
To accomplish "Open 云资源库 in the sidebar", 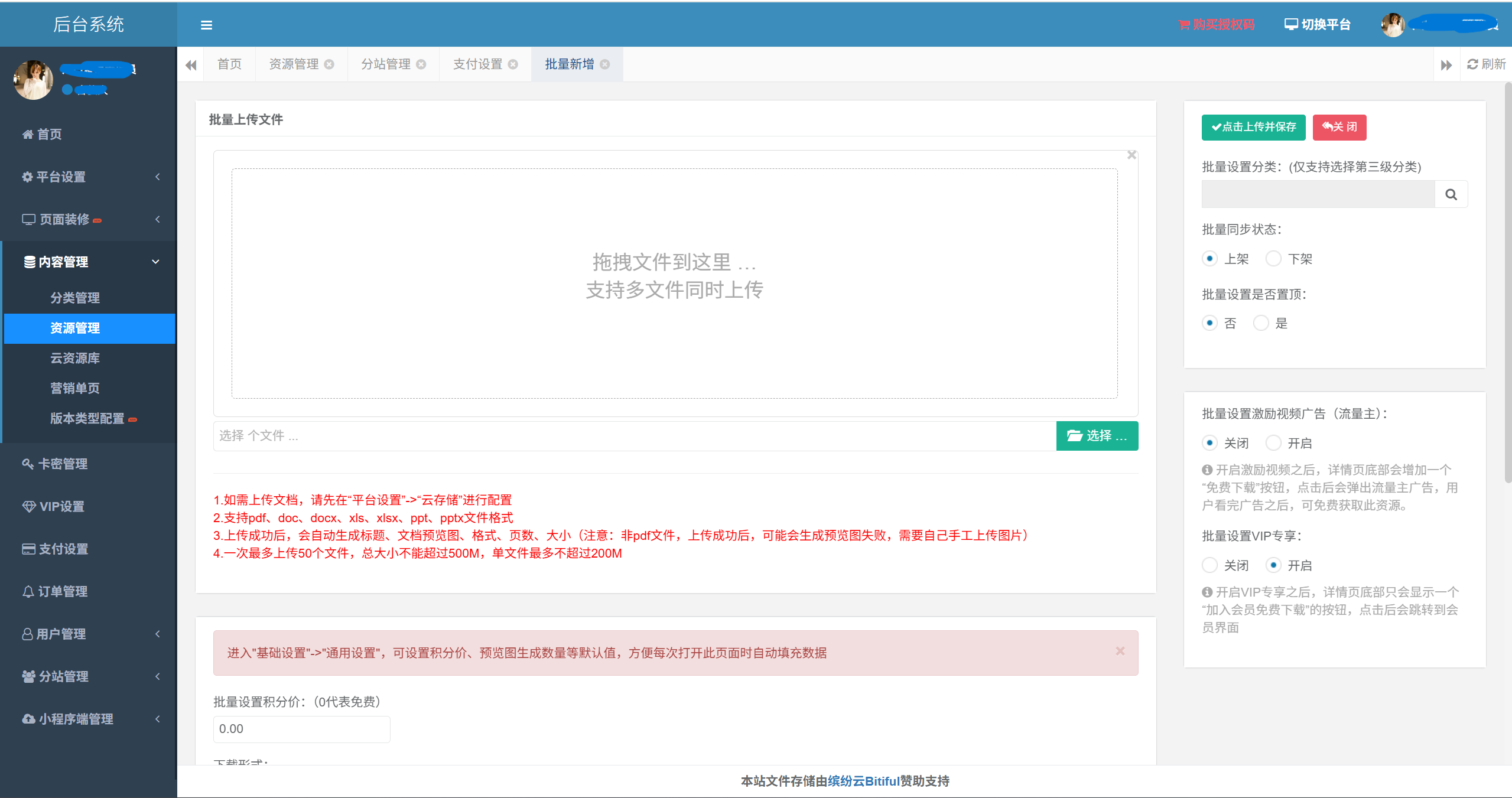I will coord(75,358).
